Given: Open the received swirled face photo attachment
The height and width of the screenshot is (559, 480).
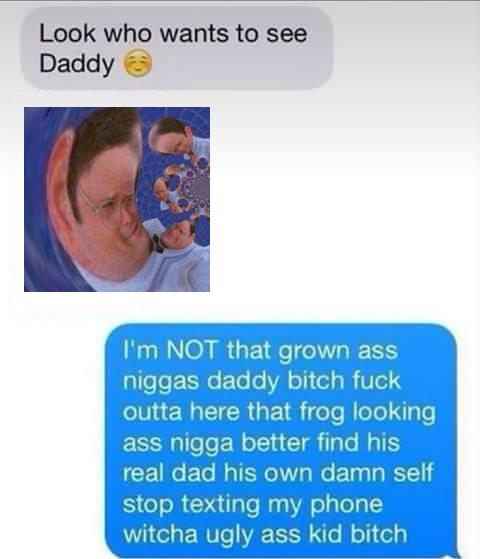Looking at the screenshot, I should coord(117,199).
